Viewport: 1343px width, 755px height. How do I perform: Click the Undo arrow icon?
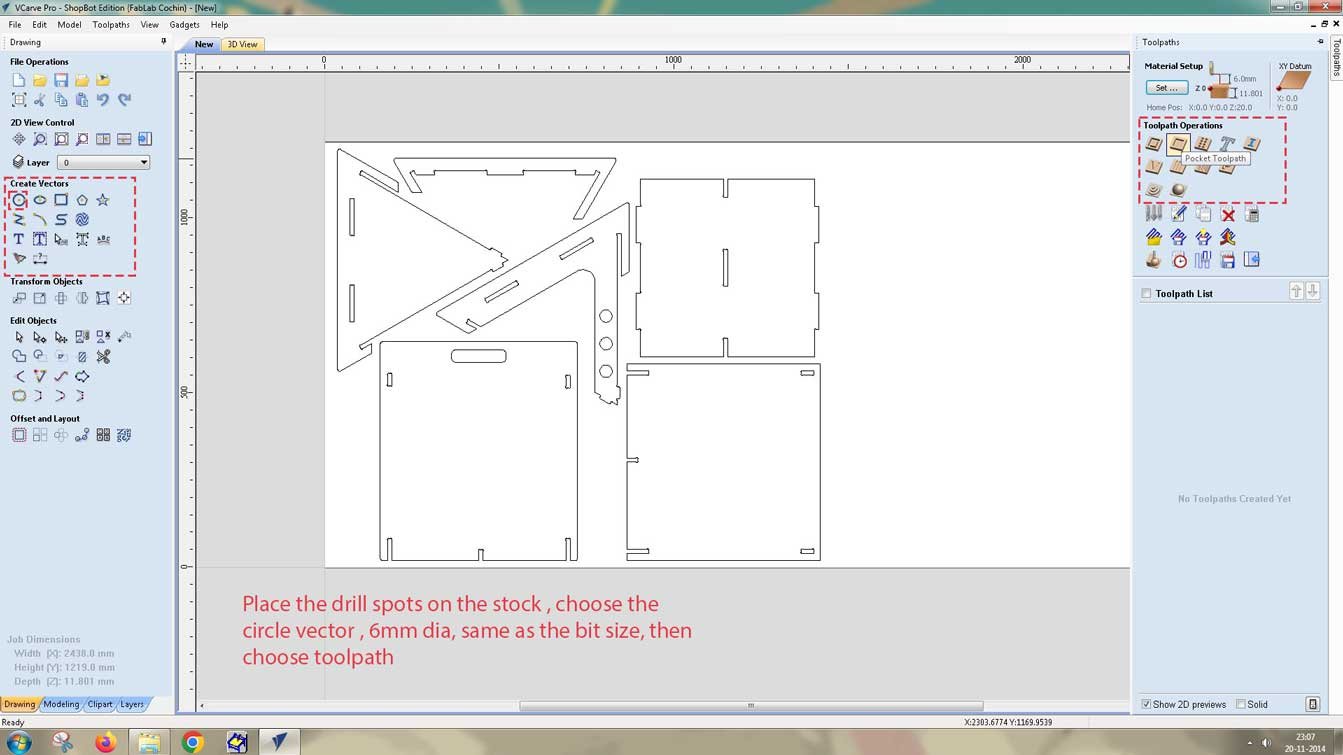(x=103, y=100)
